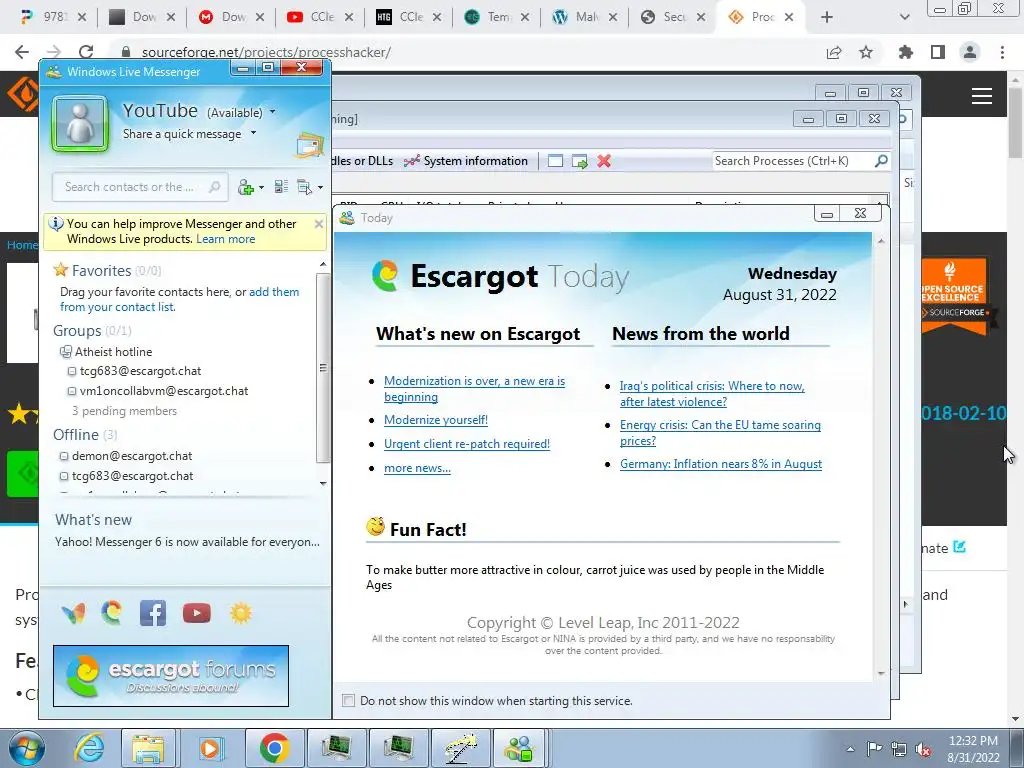This screenshot has height=768, width=1024.
Task: Open 'Modernize yourself!' link
Action: click(x=436, y=420)
